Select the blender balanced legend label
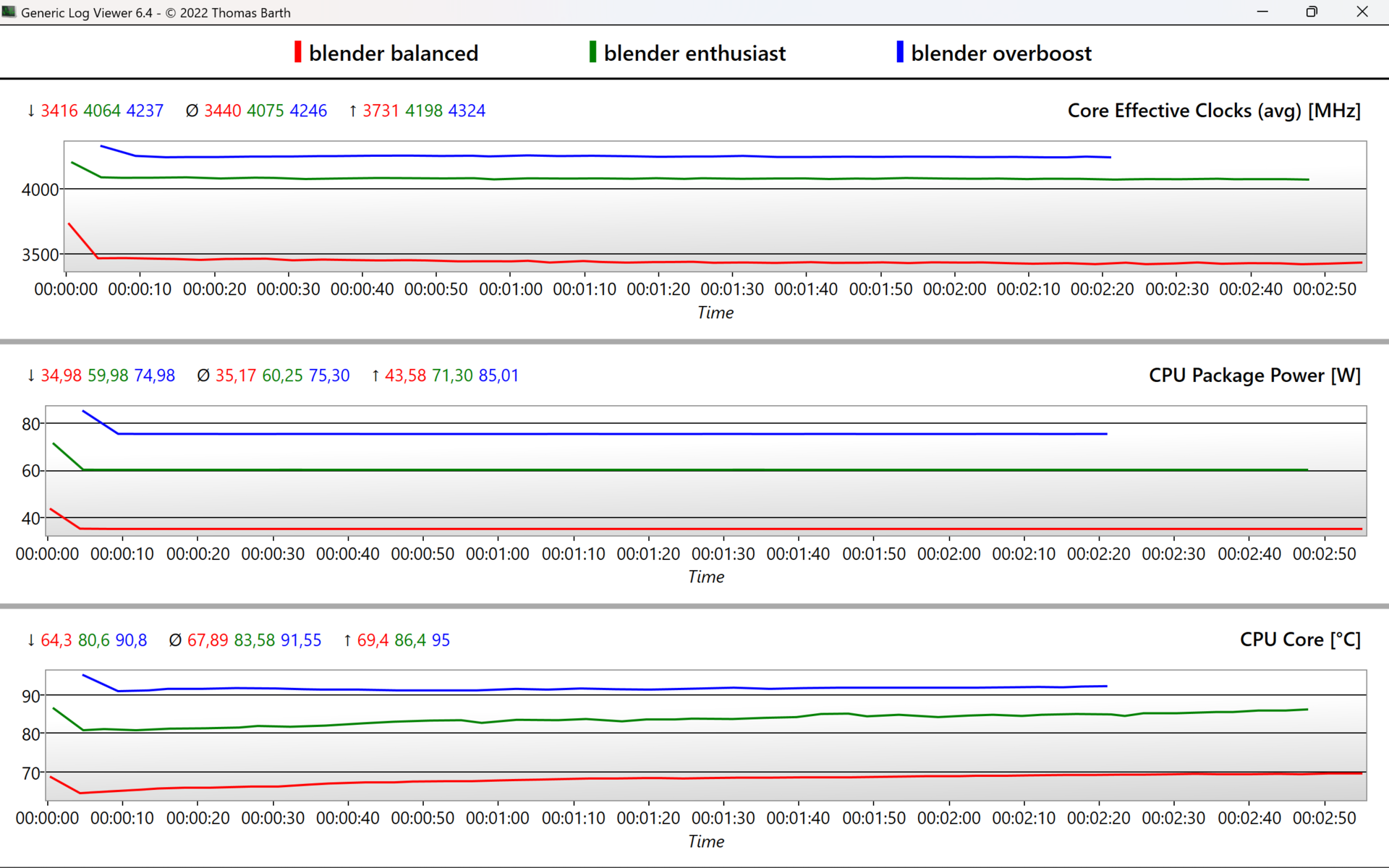 click(x=393, y=54)
